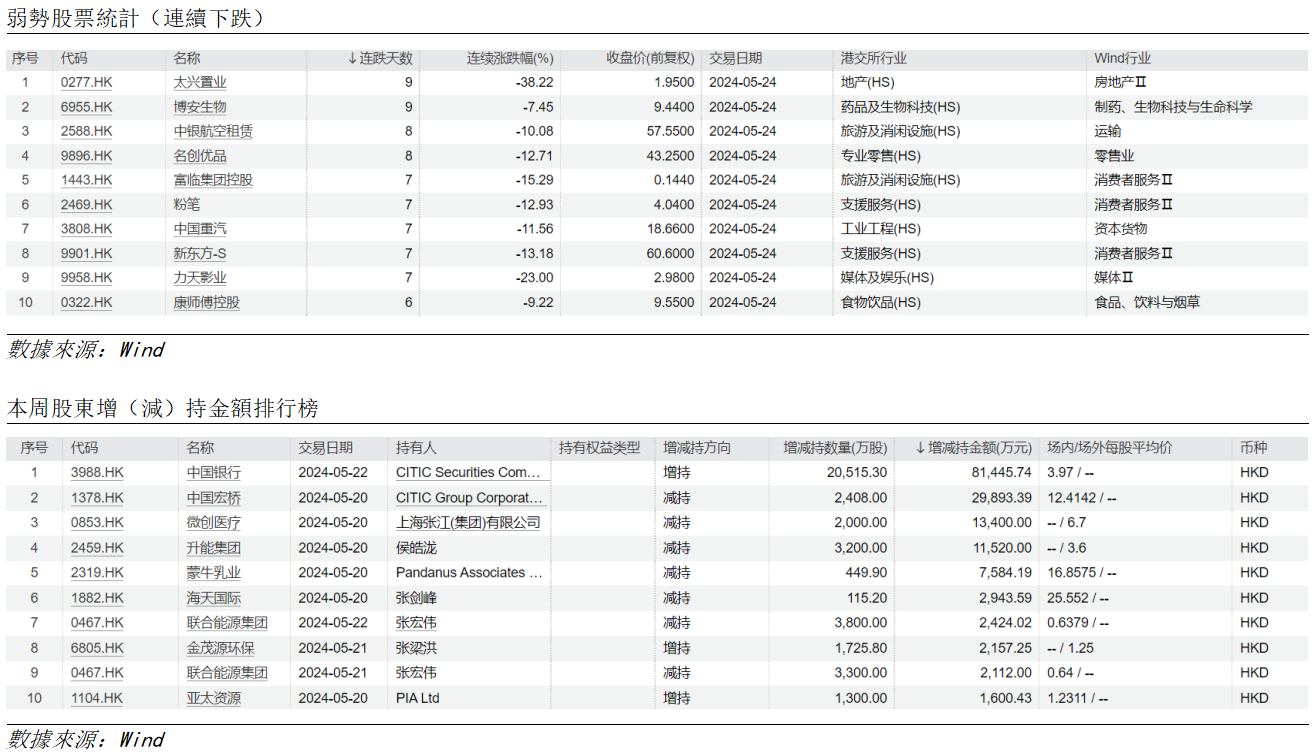Open stock code link 2588.HK
The image size is (1314, 755).
point(86,131)
